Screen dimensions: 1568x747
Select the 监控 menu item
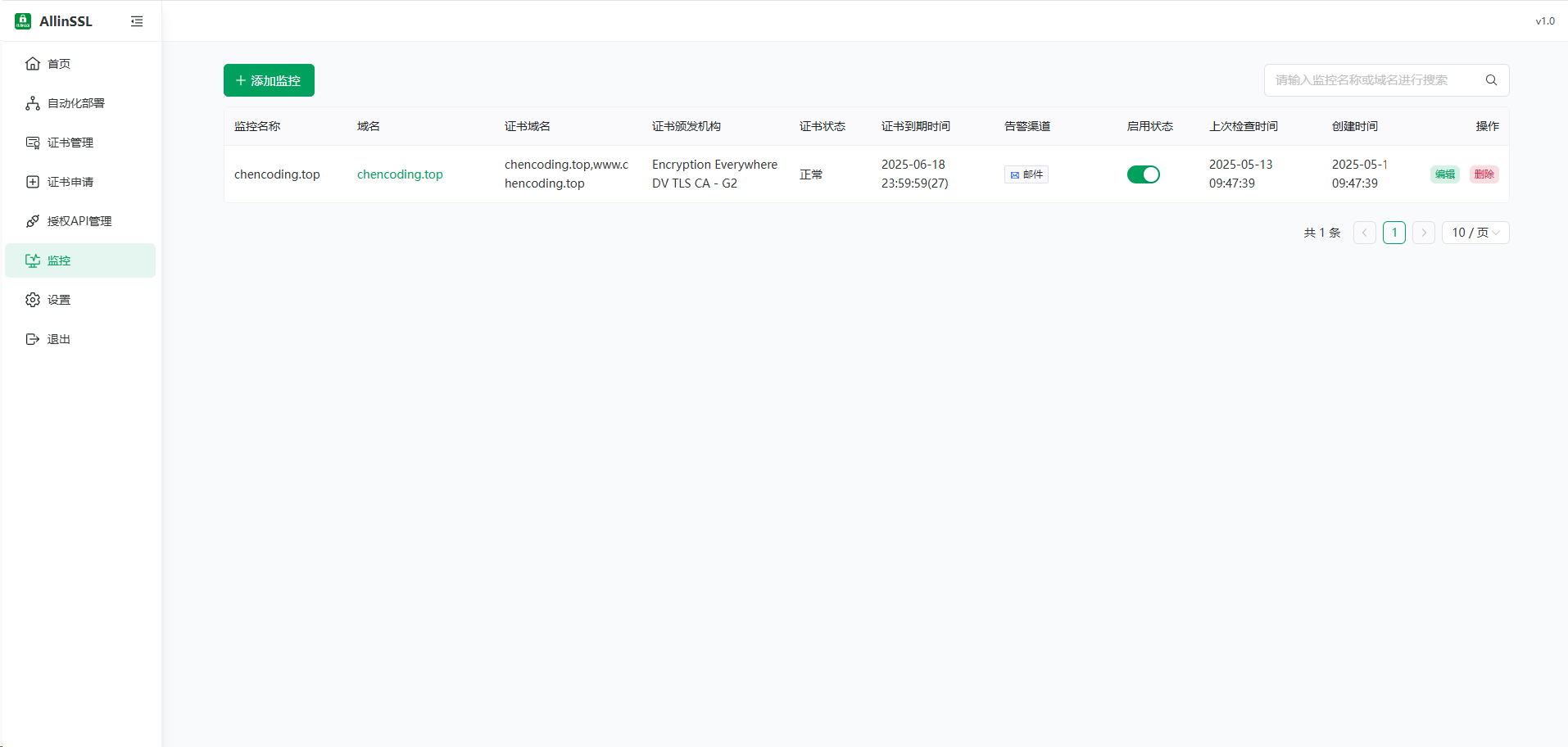[x=59, y=260]
